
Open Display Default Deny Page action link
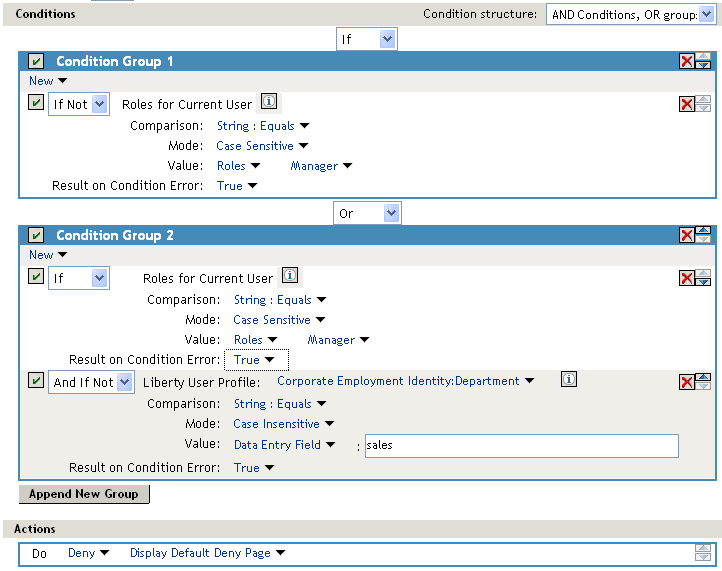207,553
